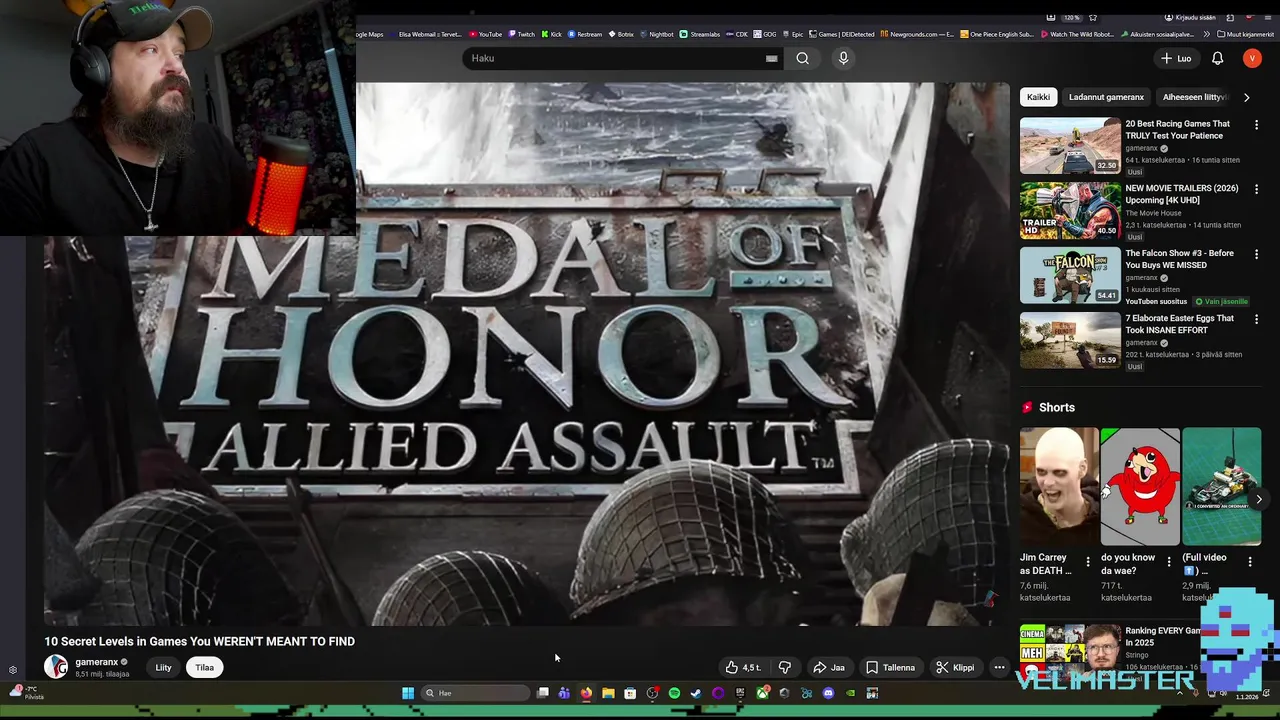Open options menu for 7 Elaborate Easter Eggs

coord(1256,319)
